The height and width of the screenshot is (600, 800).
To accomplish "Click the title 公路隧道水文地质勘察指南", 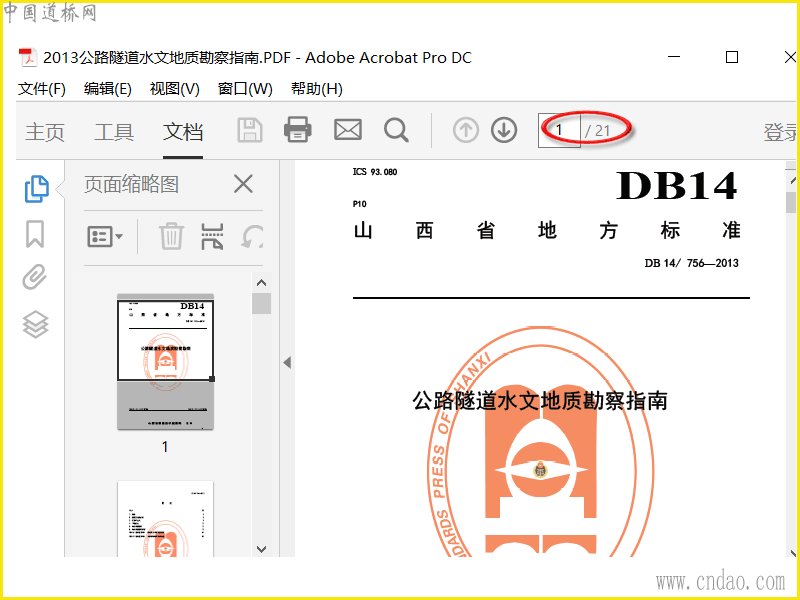I will pos(540,401).
